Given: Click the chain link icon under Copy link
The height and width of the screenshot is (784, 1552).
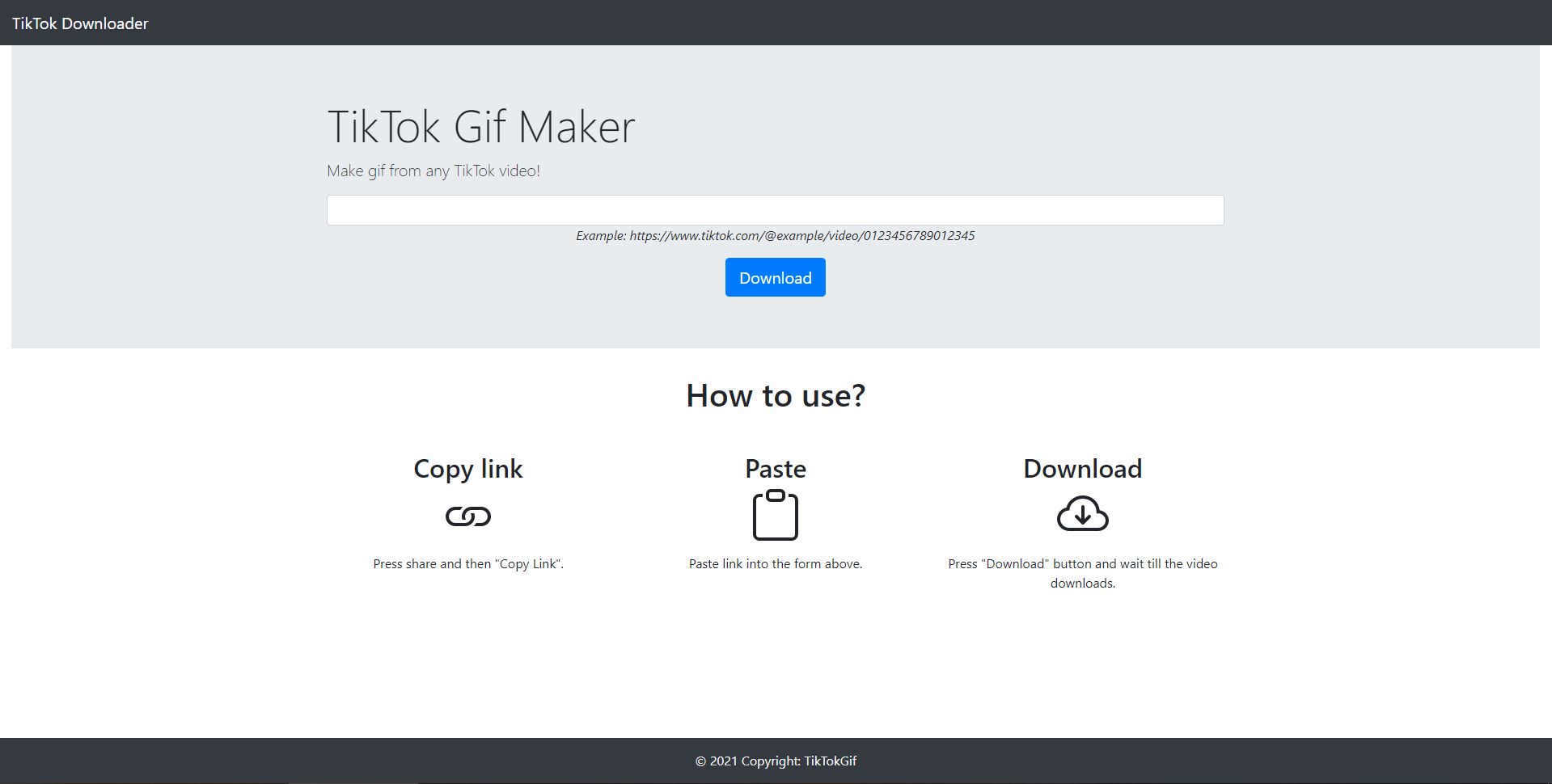Looking at the screenshot, I should pos(467,516).
